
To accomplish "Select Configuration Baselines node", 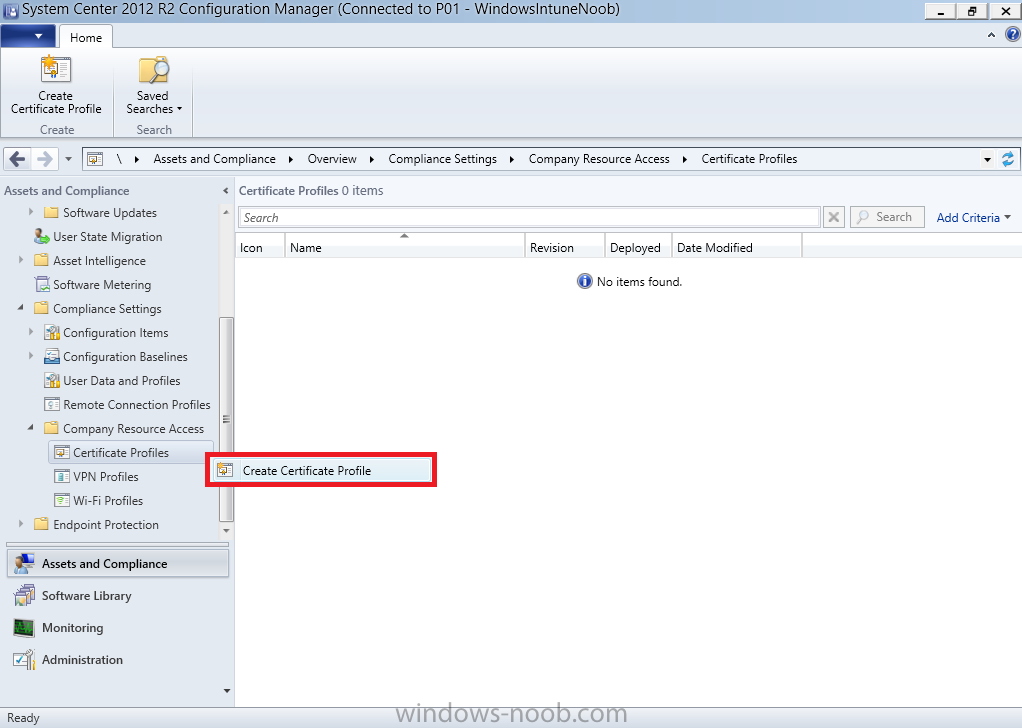I will click(x=116, y=357).
